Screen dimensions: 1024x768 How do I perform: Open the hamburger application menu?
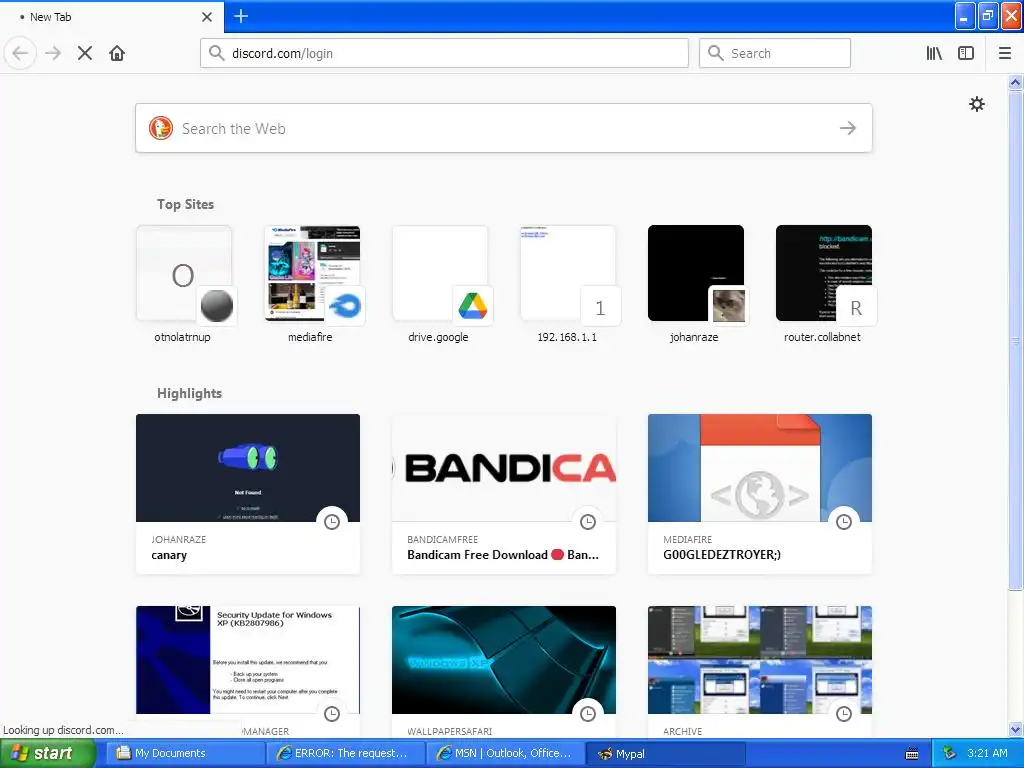[1004, 53]
